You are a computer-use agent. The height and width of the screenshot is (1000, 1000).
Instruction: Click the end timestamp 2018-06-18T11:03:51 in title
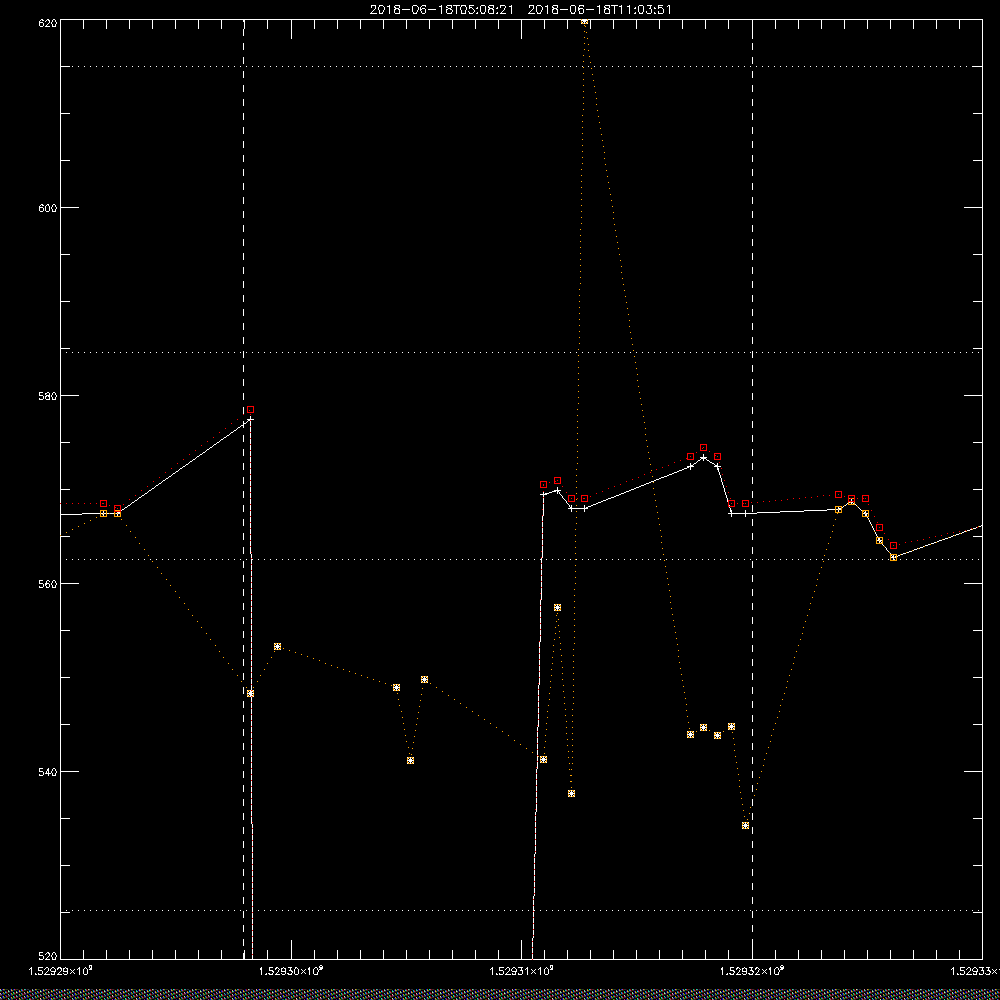point(599,10)
